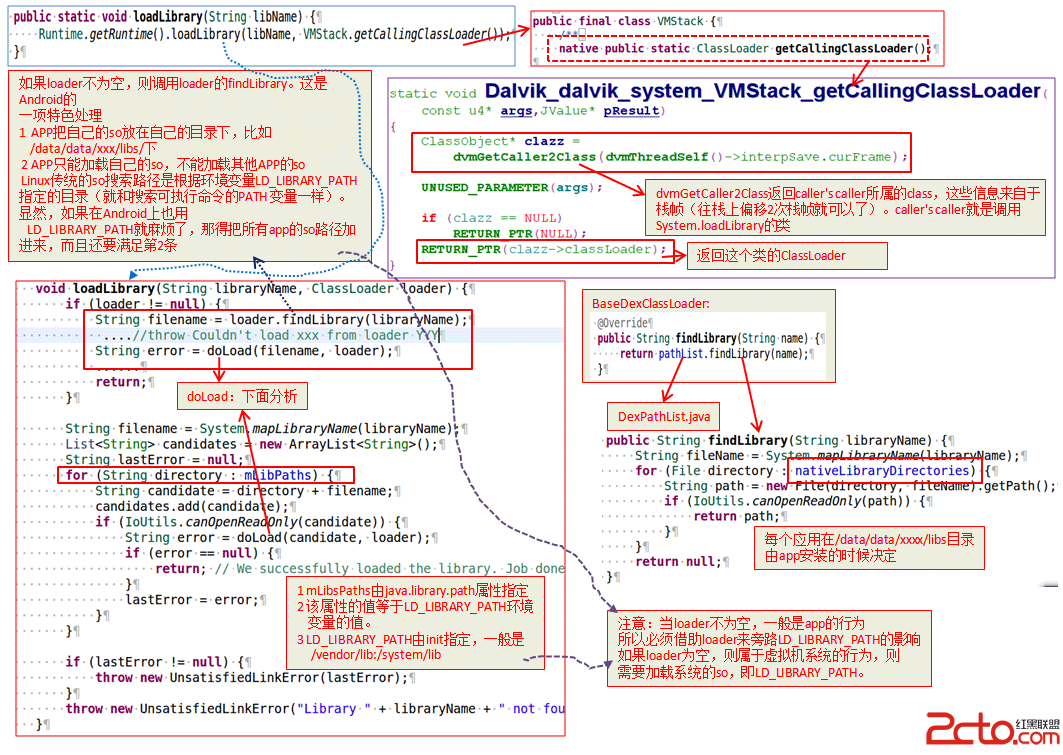Click the 'RETURN_PTR(clazz->classLoader);' line
Screen dimensions: 1063x755
544,249
